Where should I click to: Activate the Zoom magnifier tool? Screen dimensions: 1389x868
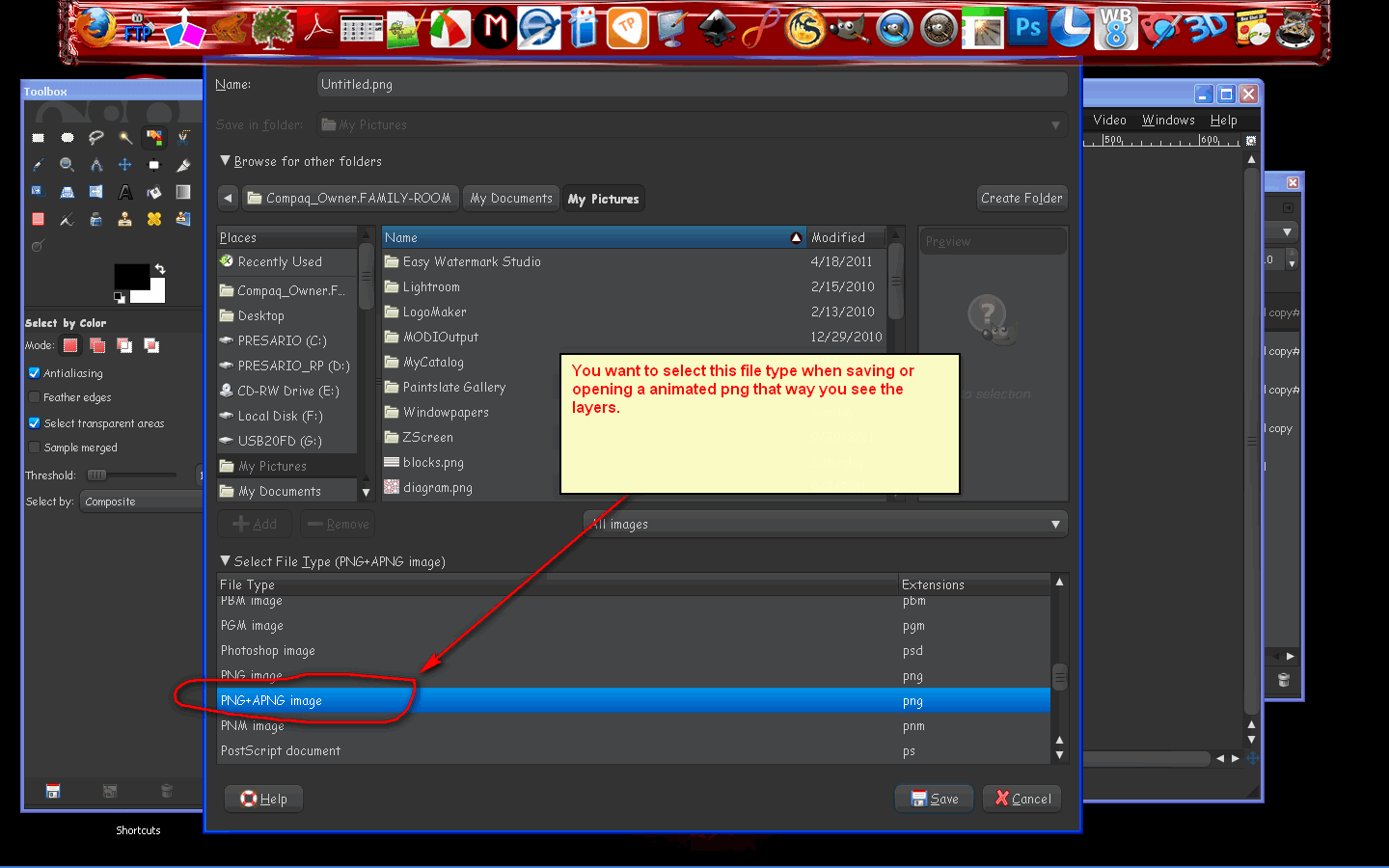click(x=68, y=165)
